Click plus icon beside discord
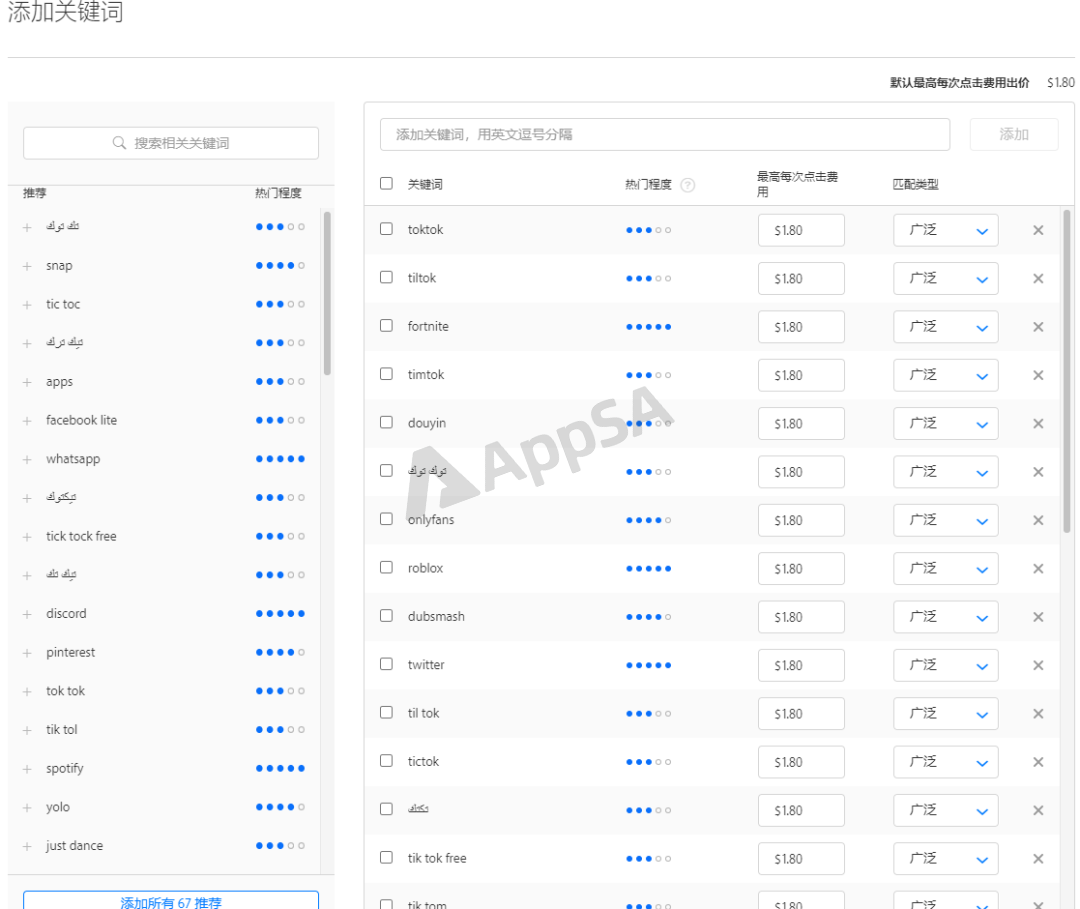1080x909 pixels. [x=27, y=614]
